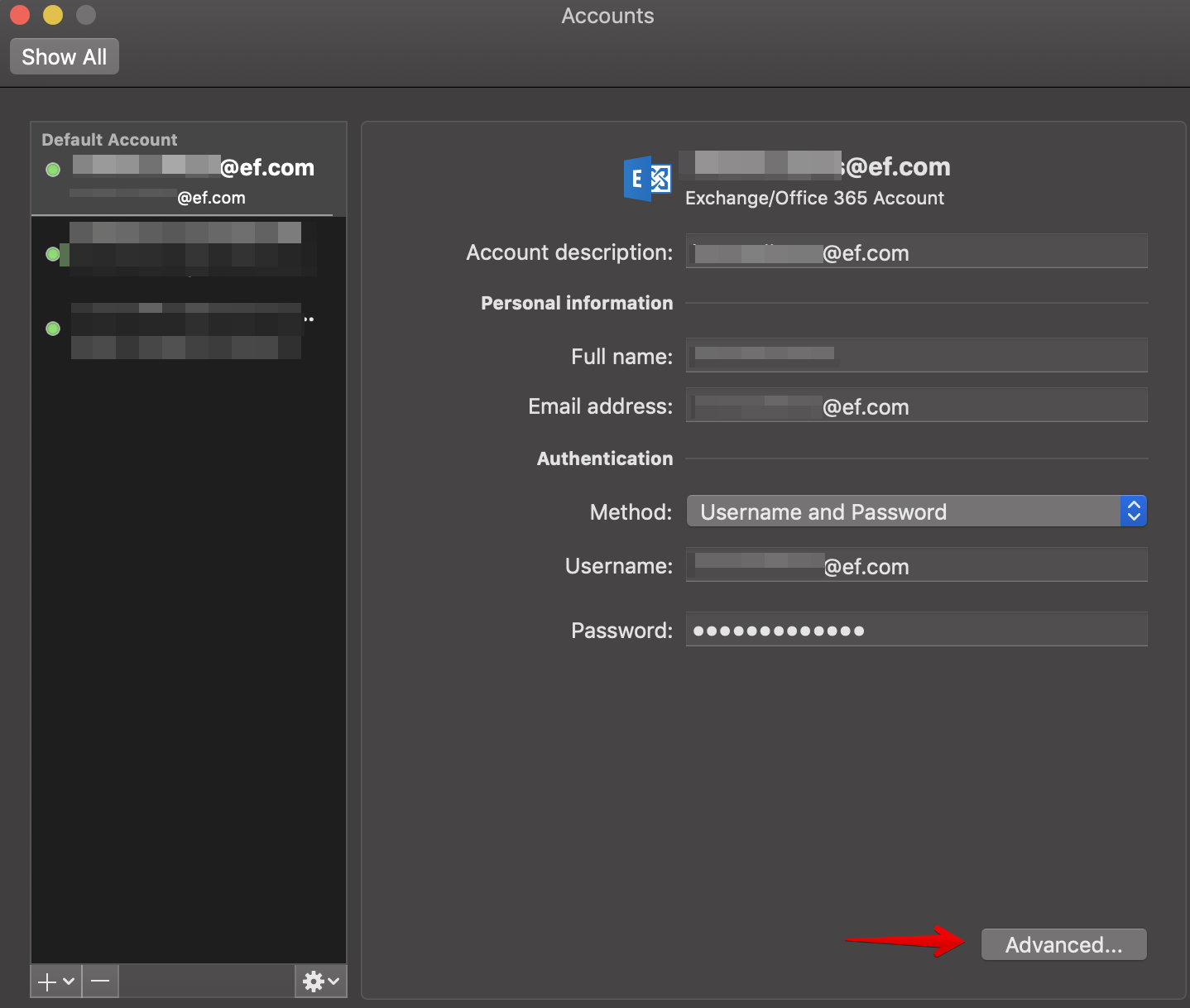Remove selected account using the minus icon
Image resolution: width=1190 pixels, height=1008 pixels.
[99, 981]
